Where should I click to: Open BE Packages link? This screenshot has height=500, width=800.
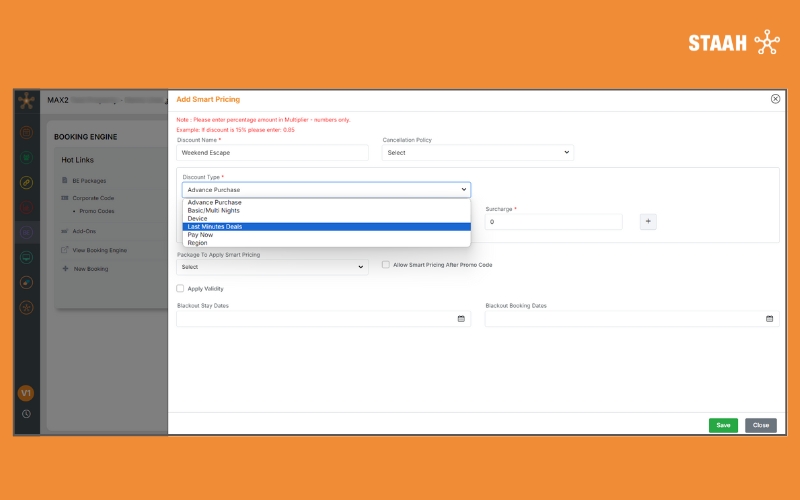pos(89,181)
